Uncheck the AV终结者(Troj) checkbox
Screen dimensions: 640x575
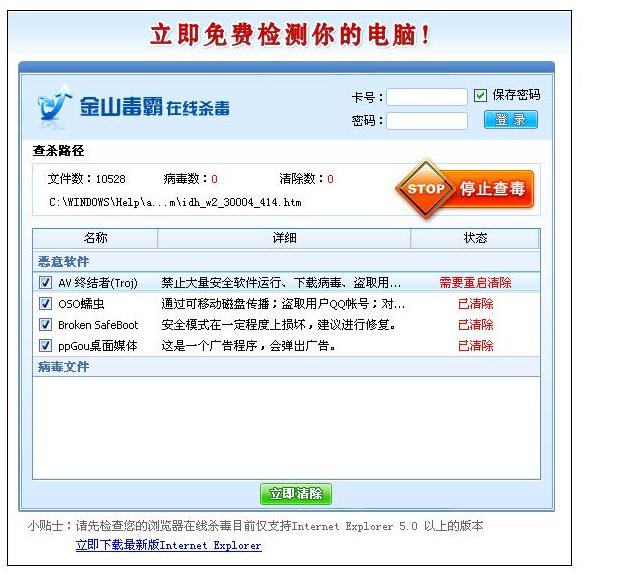45,282
